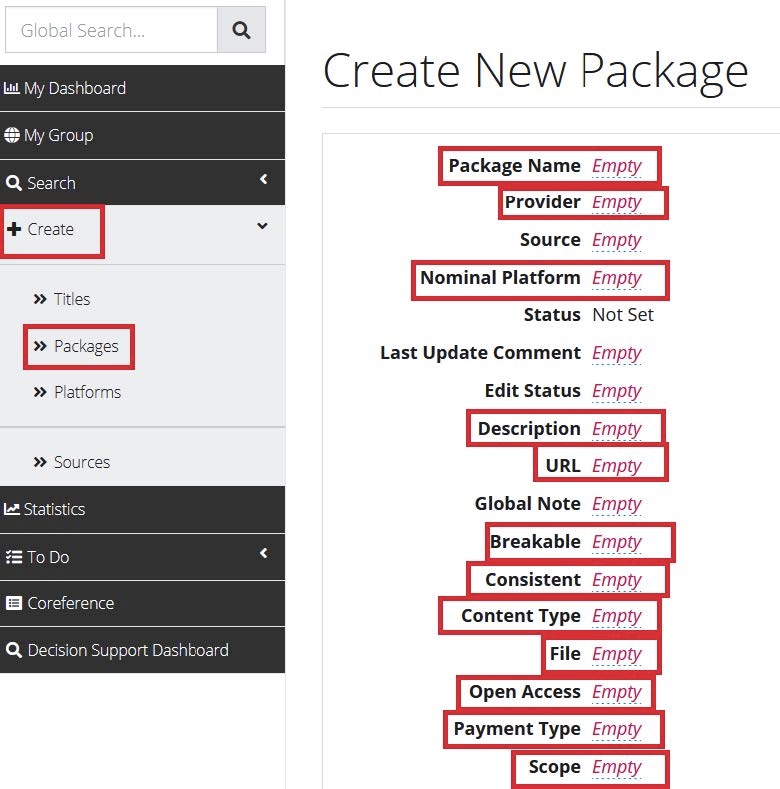Click the magnifier search button icon

[241, 30]
